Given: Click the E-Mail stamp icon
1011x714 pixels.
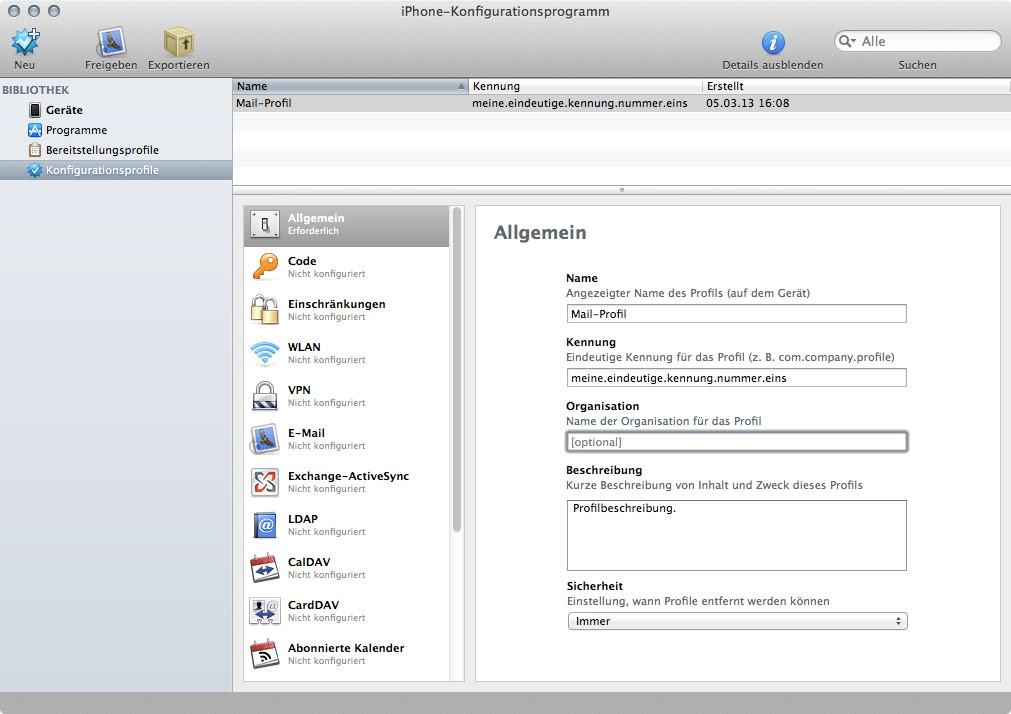Looking at the screenshot, I should tap(265, 439).
